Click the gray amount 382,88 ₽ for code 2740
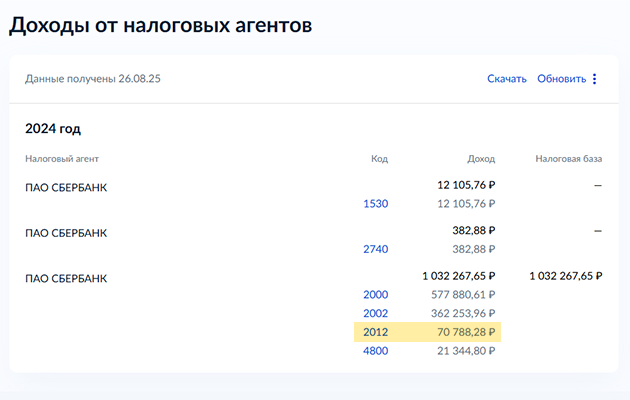The image size is (630, 400). coord(474,249)
